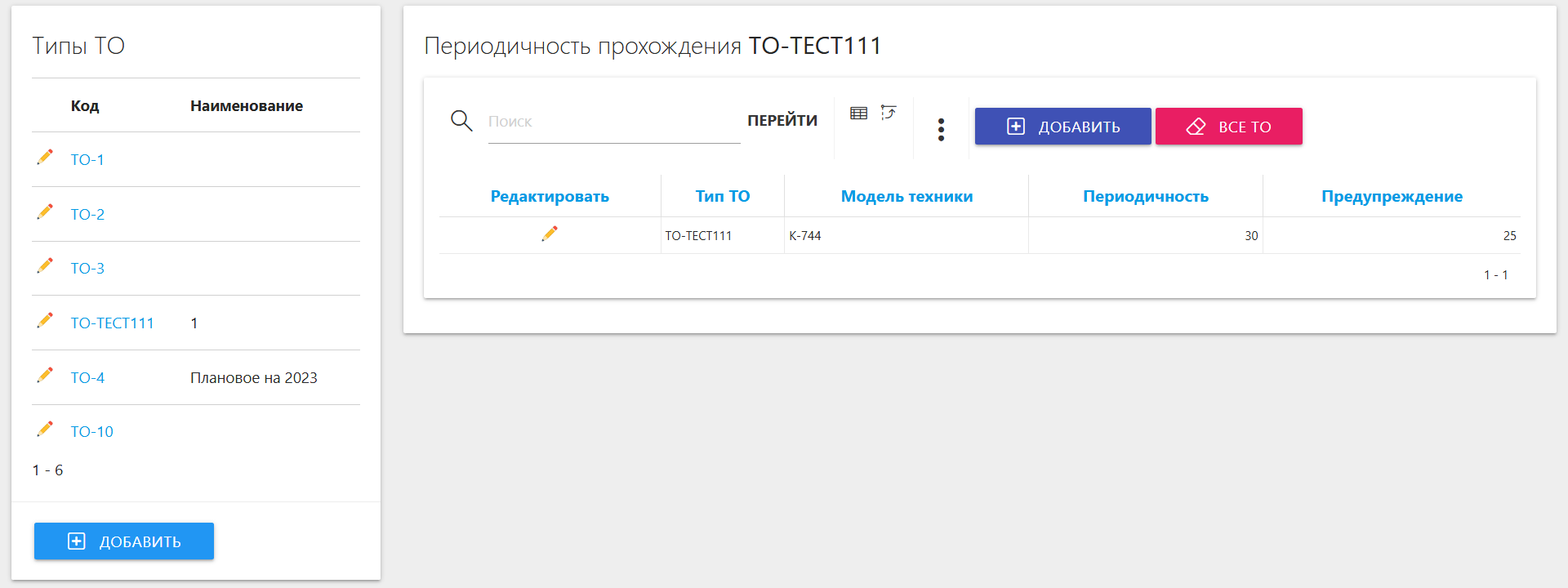Open edit for ТО-10 via pencil icon
The height and width of the screenshot is (588, 1568).
(45, 429)
